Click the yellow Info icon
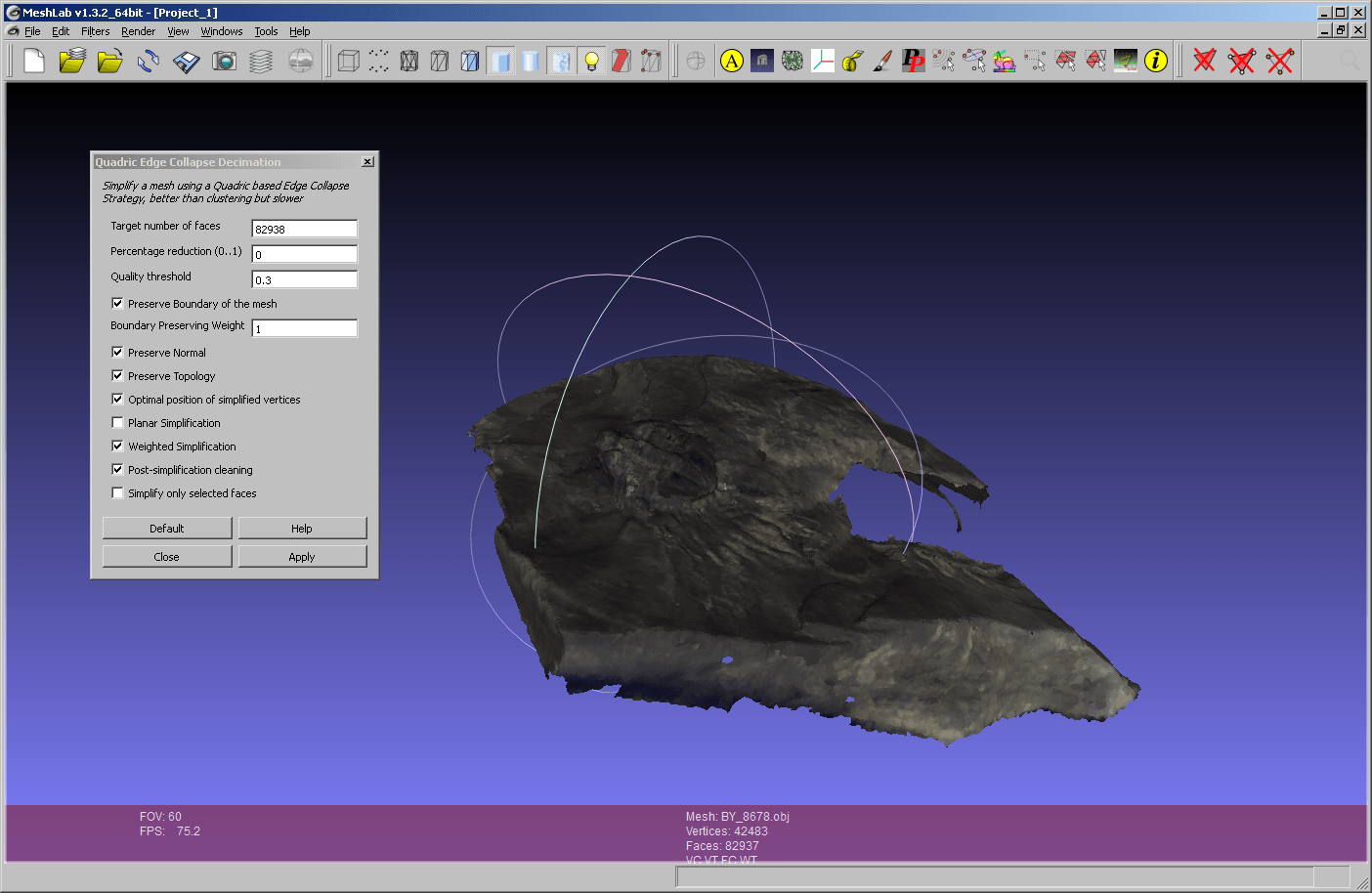1372x893 pixels. coord(1155,62)
